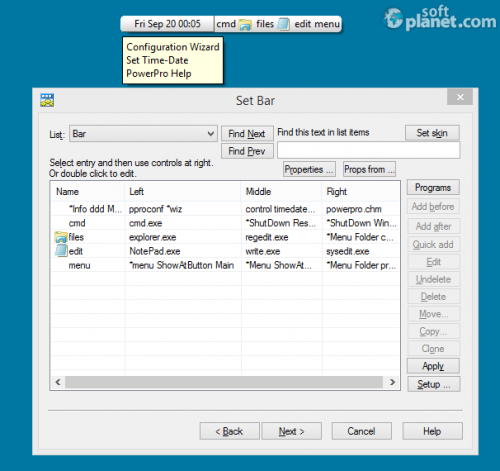Click the menu button on the bar

(x=327, y=24)
